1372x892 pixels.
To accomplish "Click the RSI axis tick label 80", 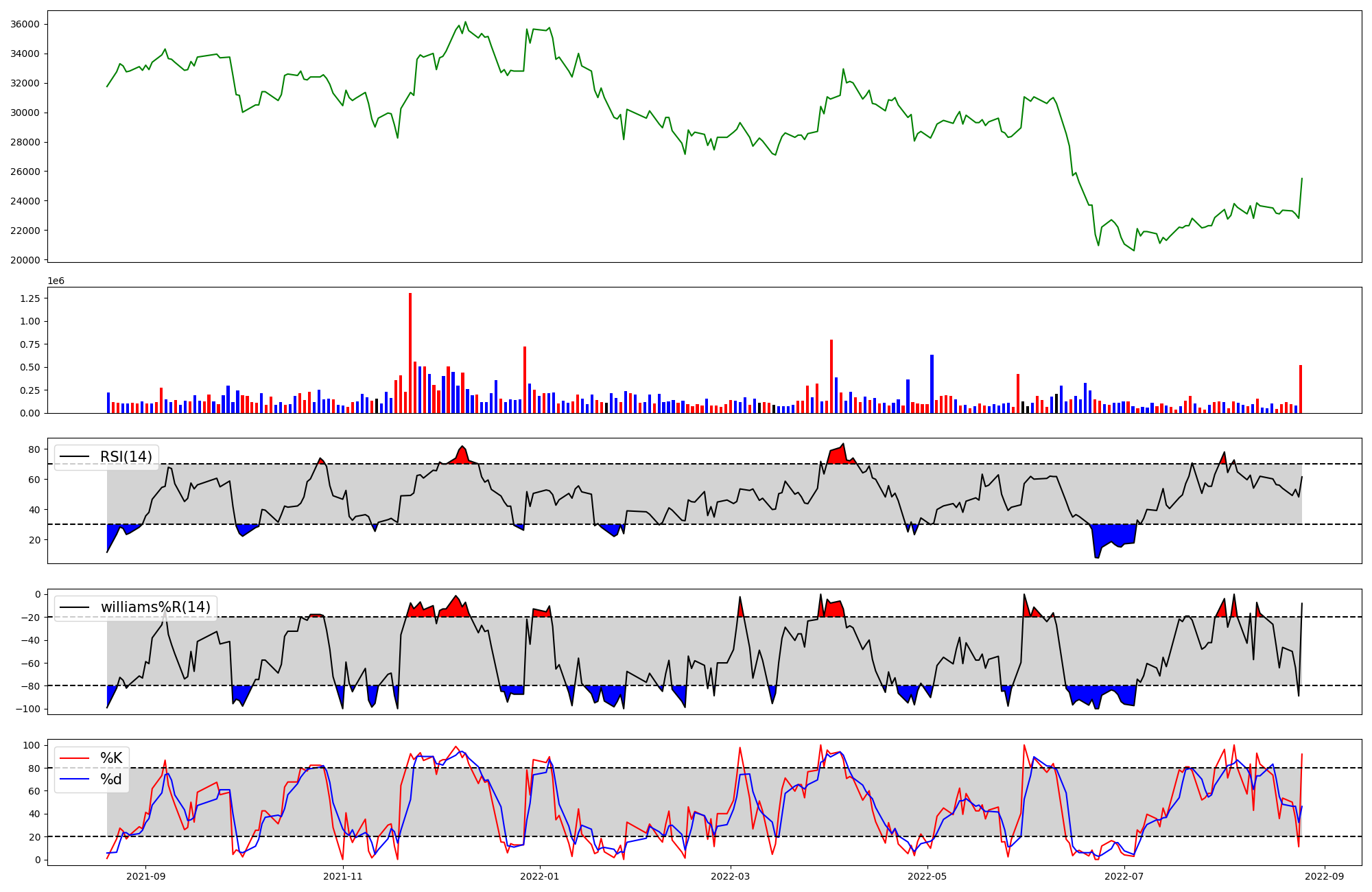I will tap(34, 449).
